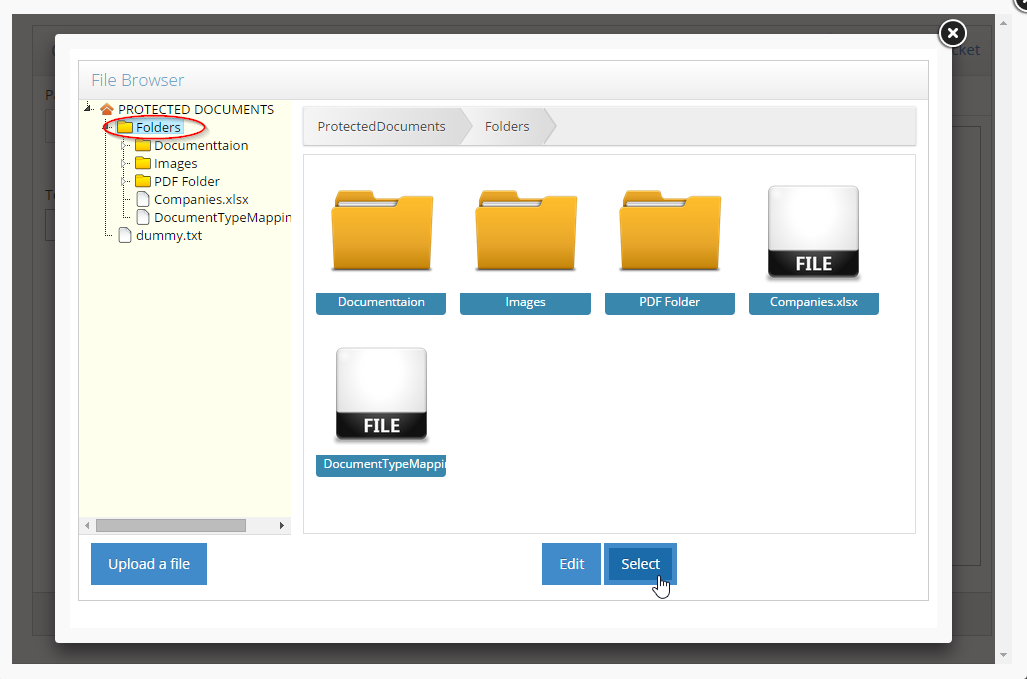Expand the Images tree node
The image size is (1027, 679).
point(125,164)
